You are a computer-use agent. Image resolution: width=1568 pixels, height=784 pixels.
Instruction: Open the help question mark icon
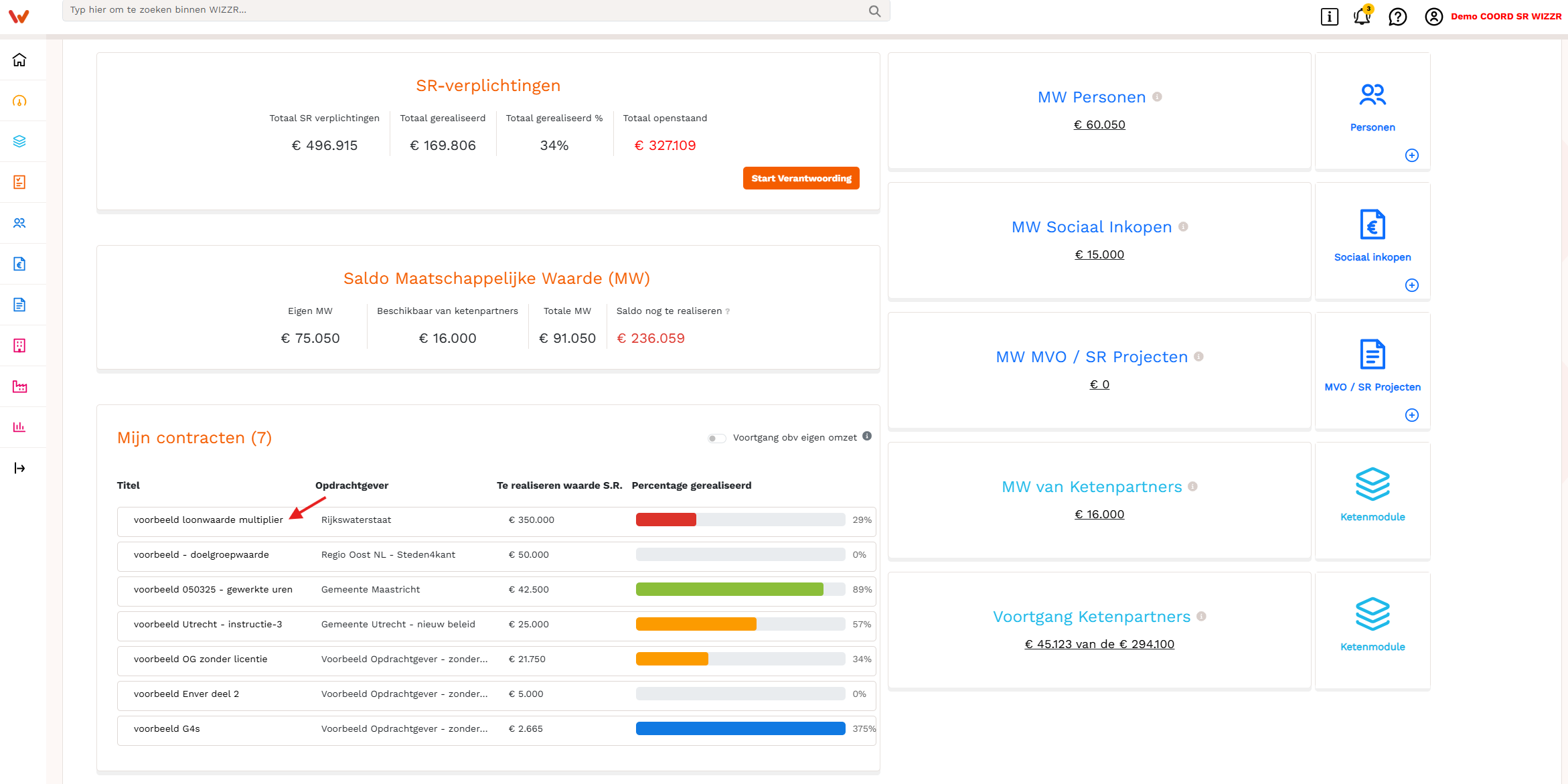(1397, 16)
